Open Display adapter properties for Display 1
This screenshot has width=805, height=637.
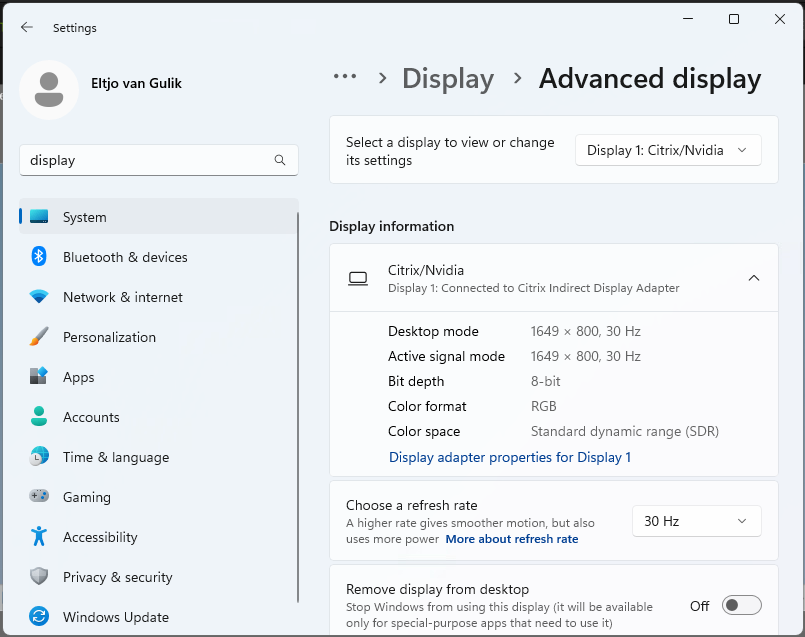coord(509,457)
